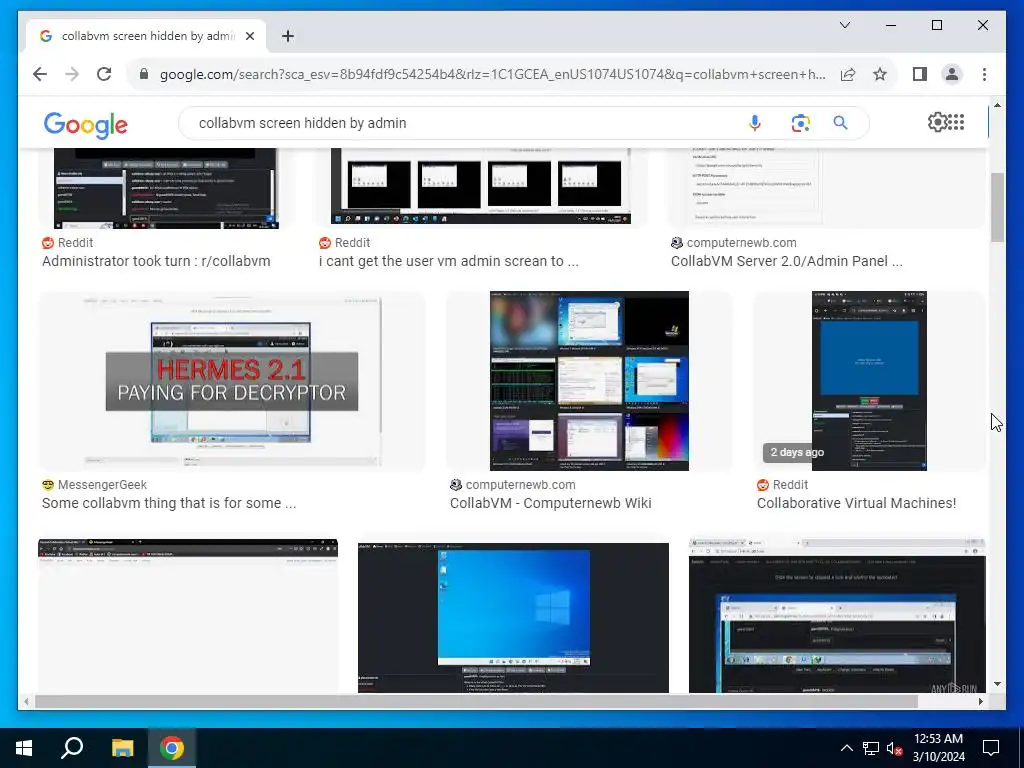Click the forward navigation arrow

[72, 74]
